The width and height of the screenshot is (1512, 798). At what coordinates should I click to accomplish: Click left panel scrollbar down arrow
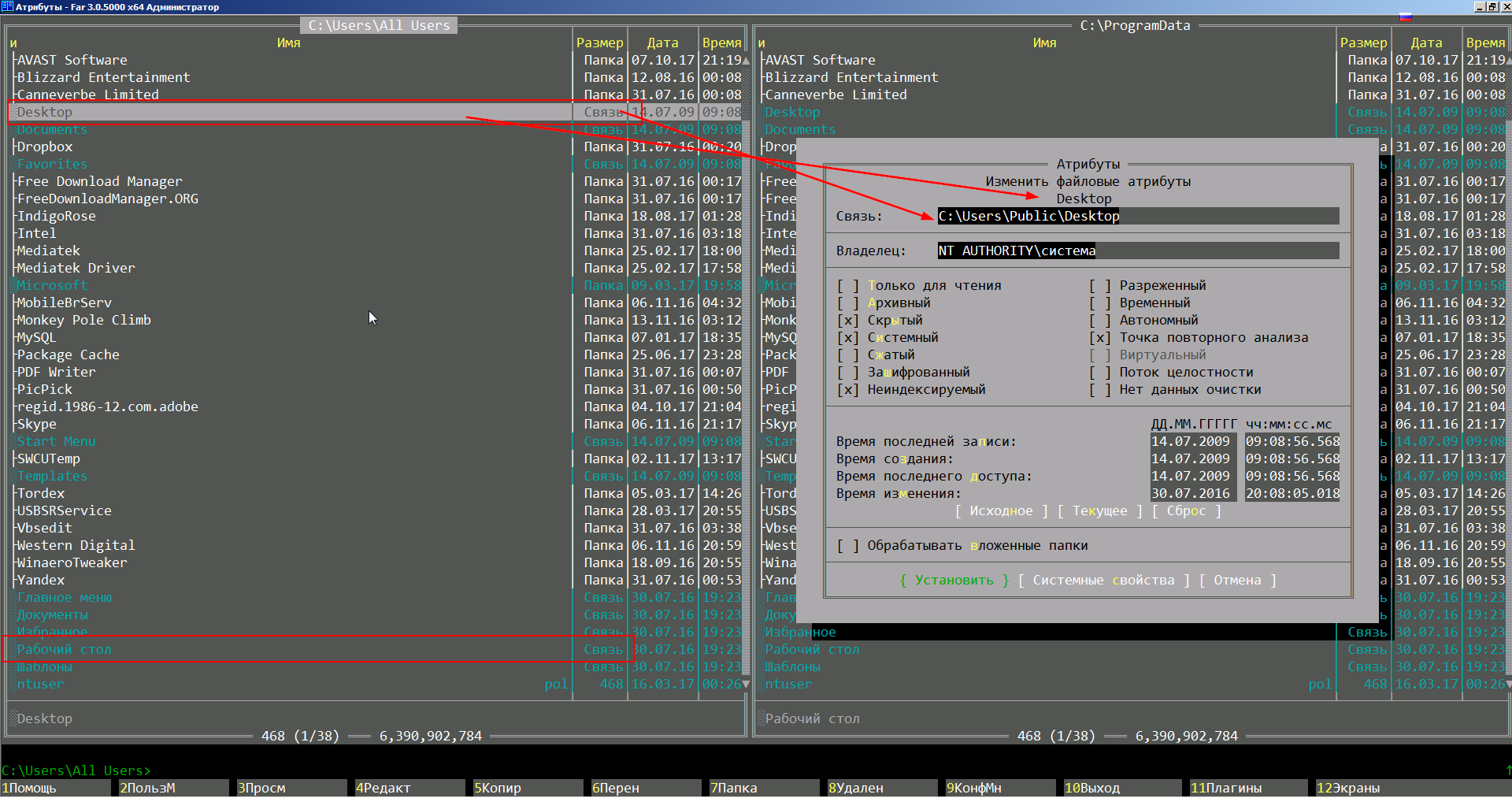click(x=746, y=684)
